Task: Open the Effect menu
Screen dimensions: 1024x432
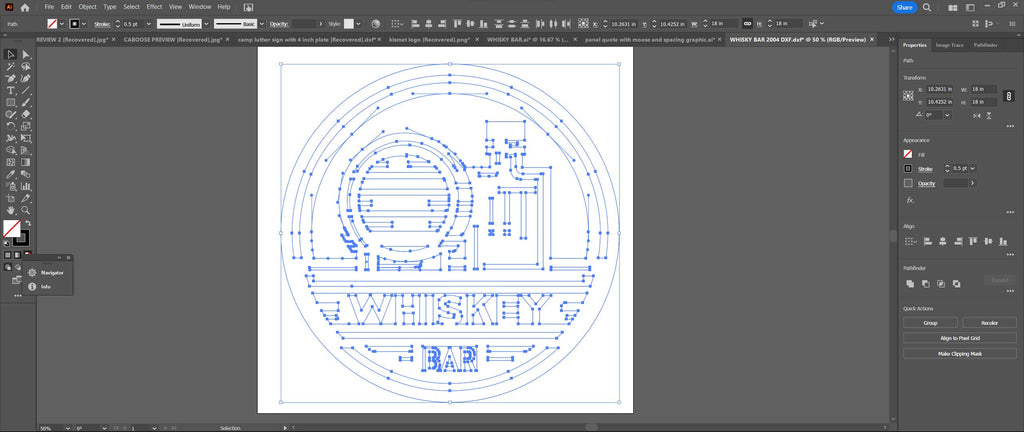Action: pyautogui.click(x=154, y=7)
